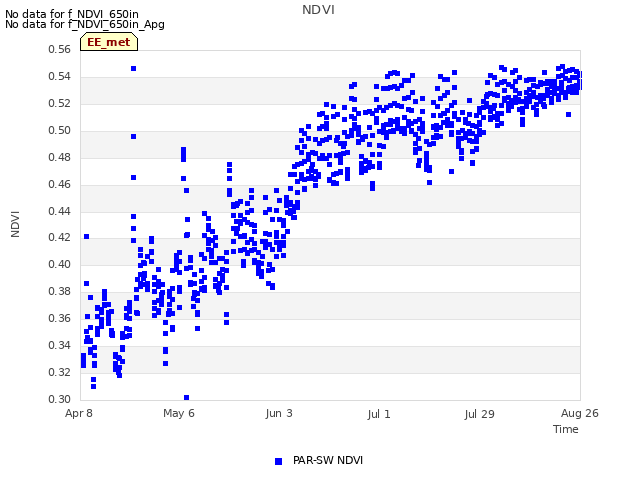
Task: Click the 0.50 y-axis tick label
Action: 59,130
